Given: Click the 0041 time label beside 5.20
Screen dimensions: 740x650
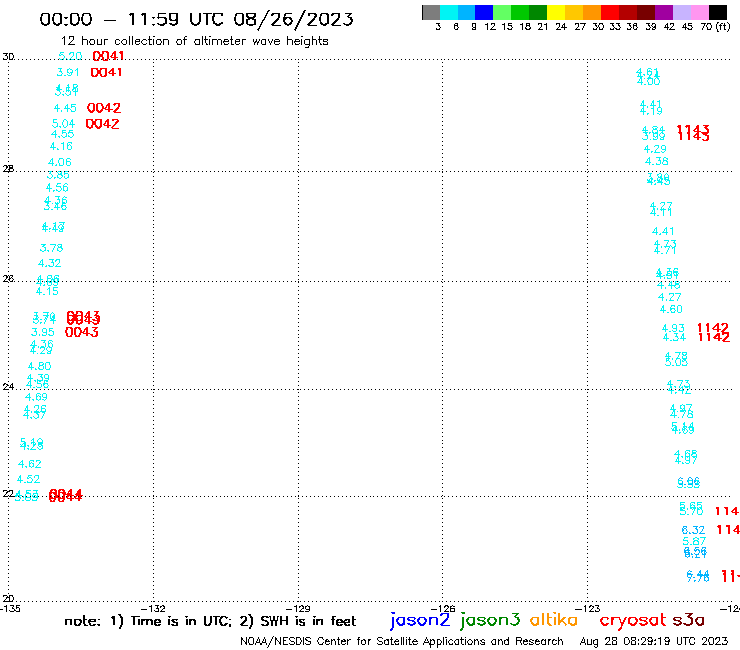Looking at the screenshot, I should point(109,56).
